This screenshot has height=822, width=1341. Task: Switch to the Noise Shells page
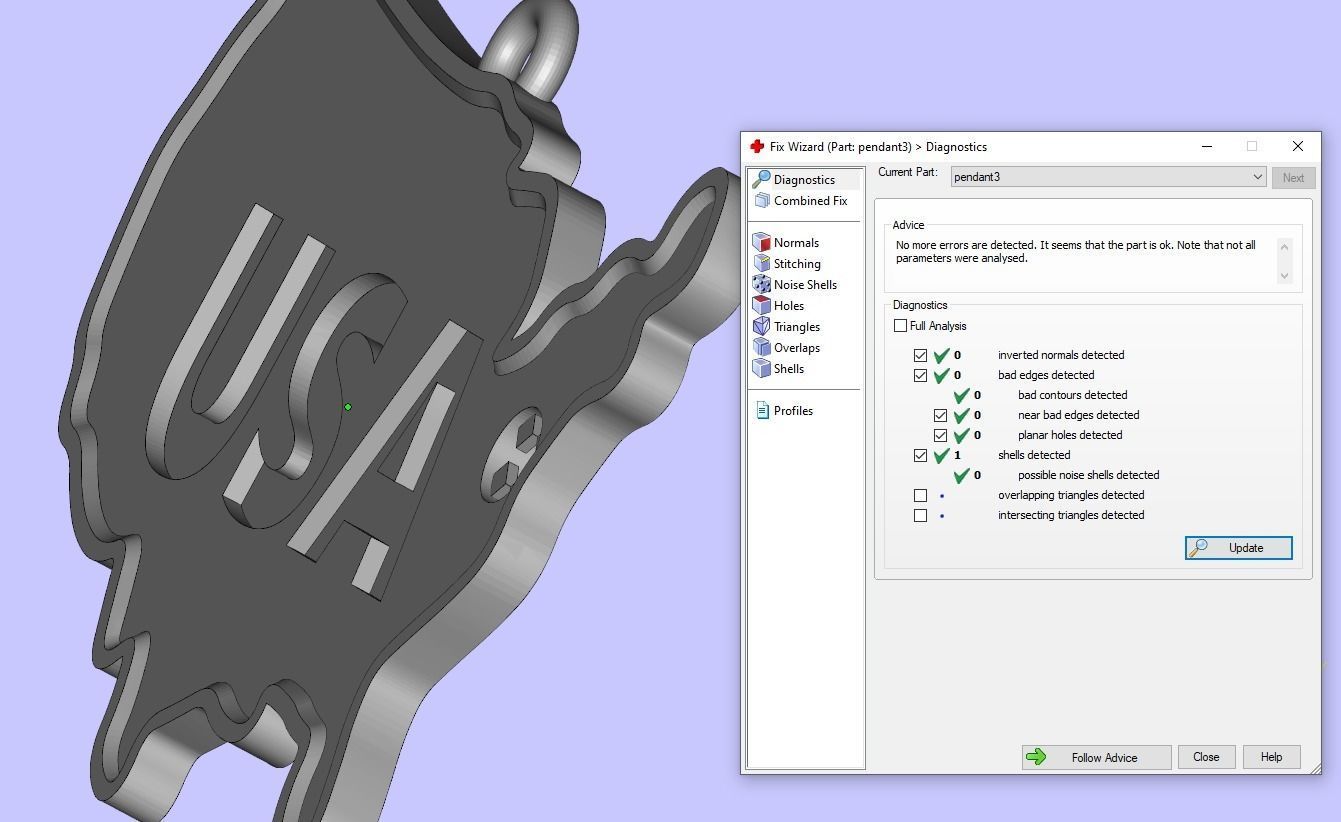[x=805, y=285]
